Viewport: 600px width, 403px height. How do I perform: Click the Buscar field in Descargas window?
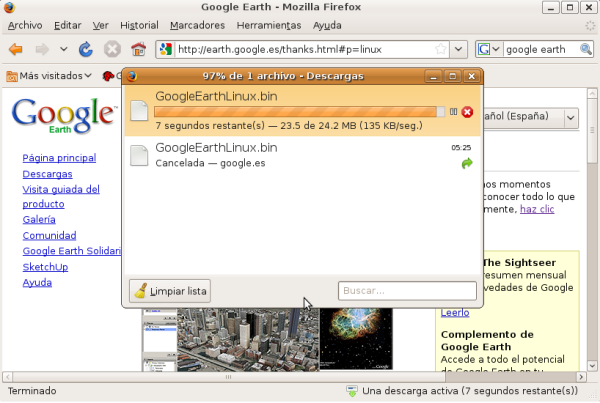(x=406, y=291)
